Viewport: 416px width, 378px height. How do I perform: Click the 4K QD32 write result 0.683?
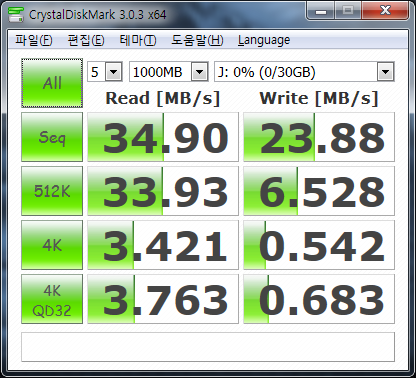click(x=319, y=299)
